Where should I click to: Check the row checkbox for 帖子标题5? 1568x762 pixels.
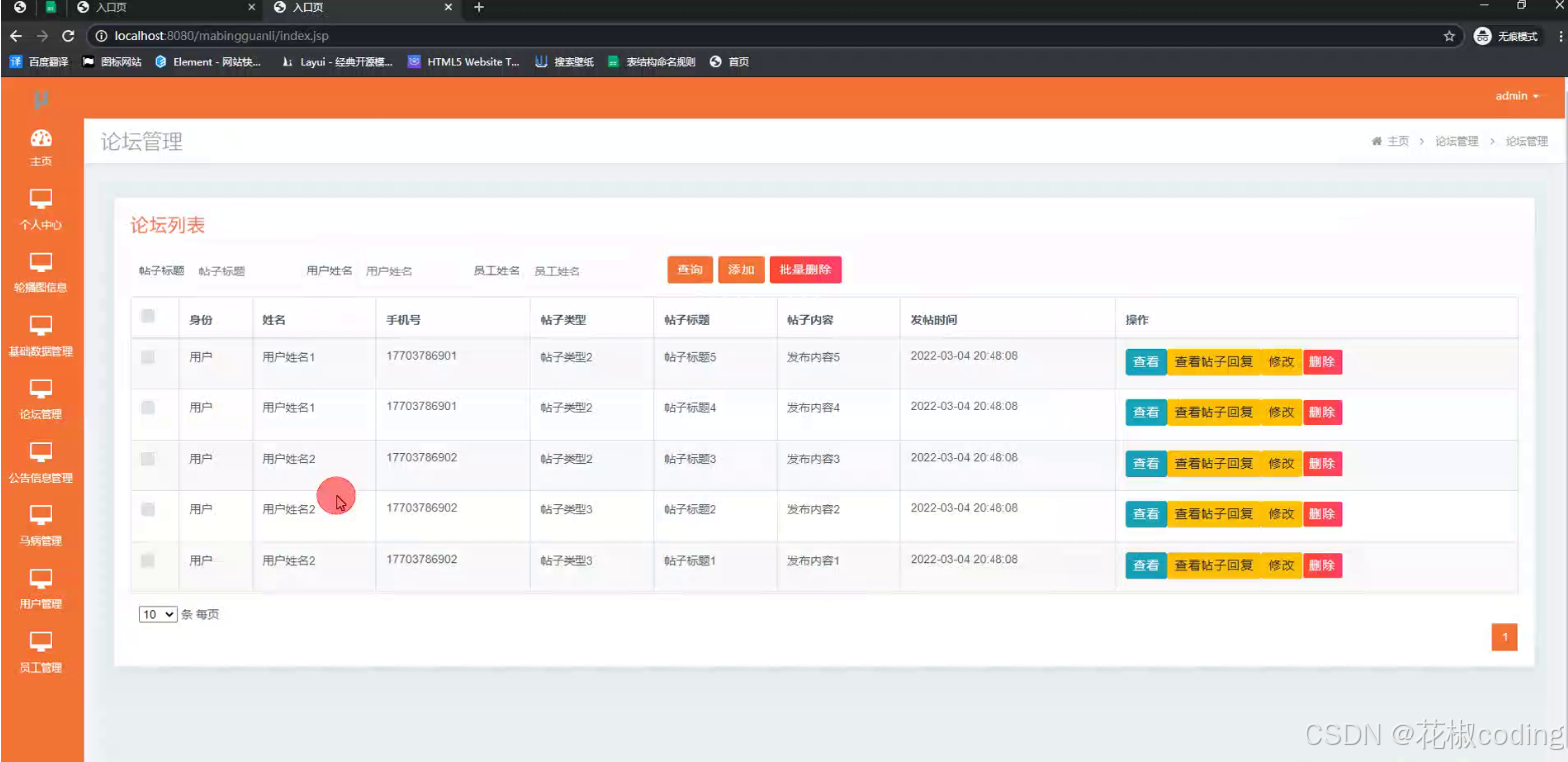(148, 357)
